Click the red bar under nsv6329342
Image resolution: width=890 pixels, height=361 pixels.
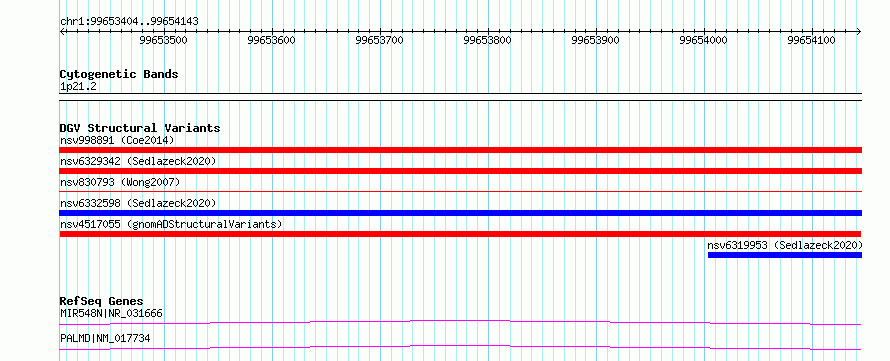tap(460, 171)
